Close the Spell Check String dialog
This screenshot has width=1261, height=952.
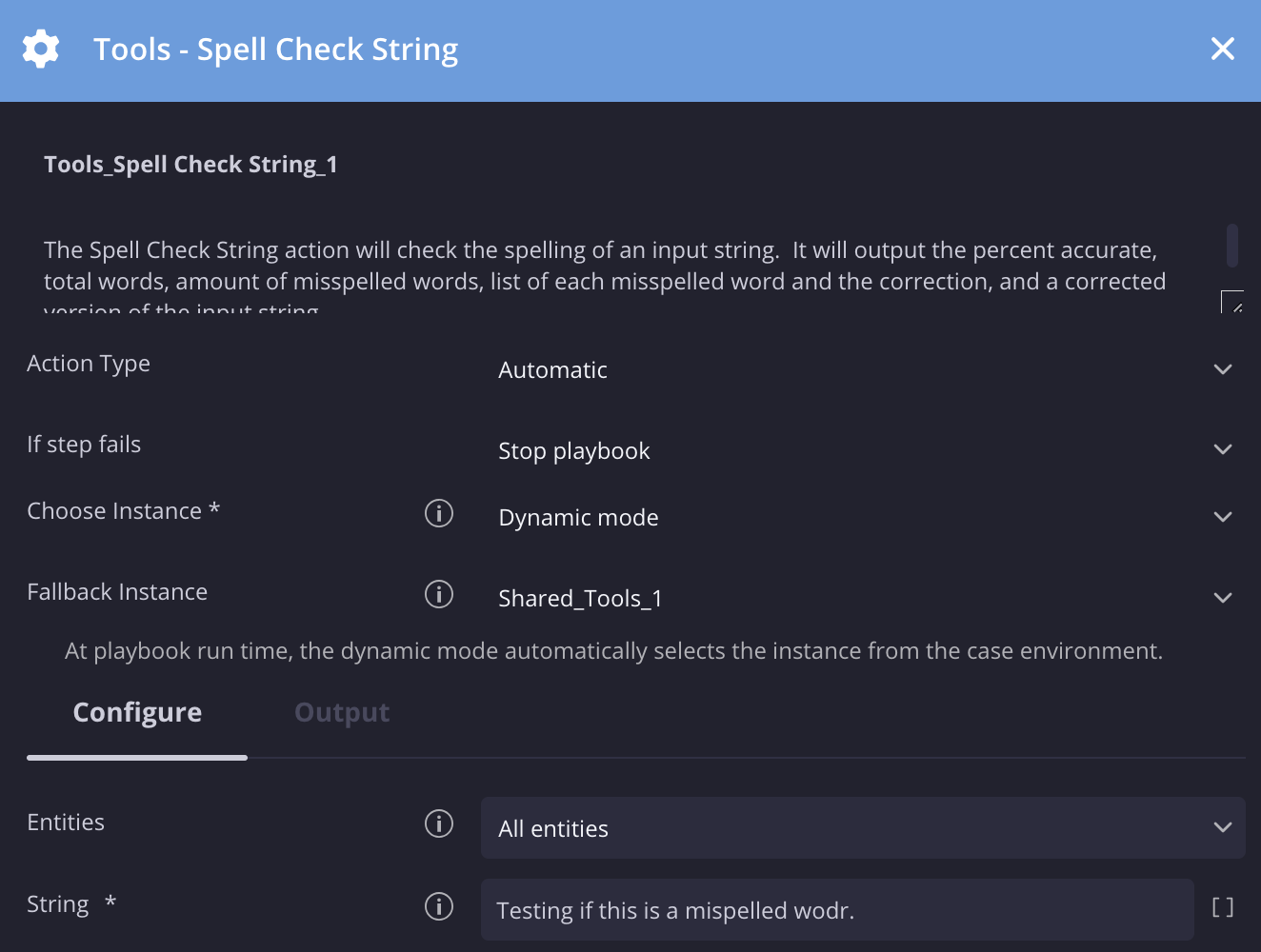(1222, 49)
